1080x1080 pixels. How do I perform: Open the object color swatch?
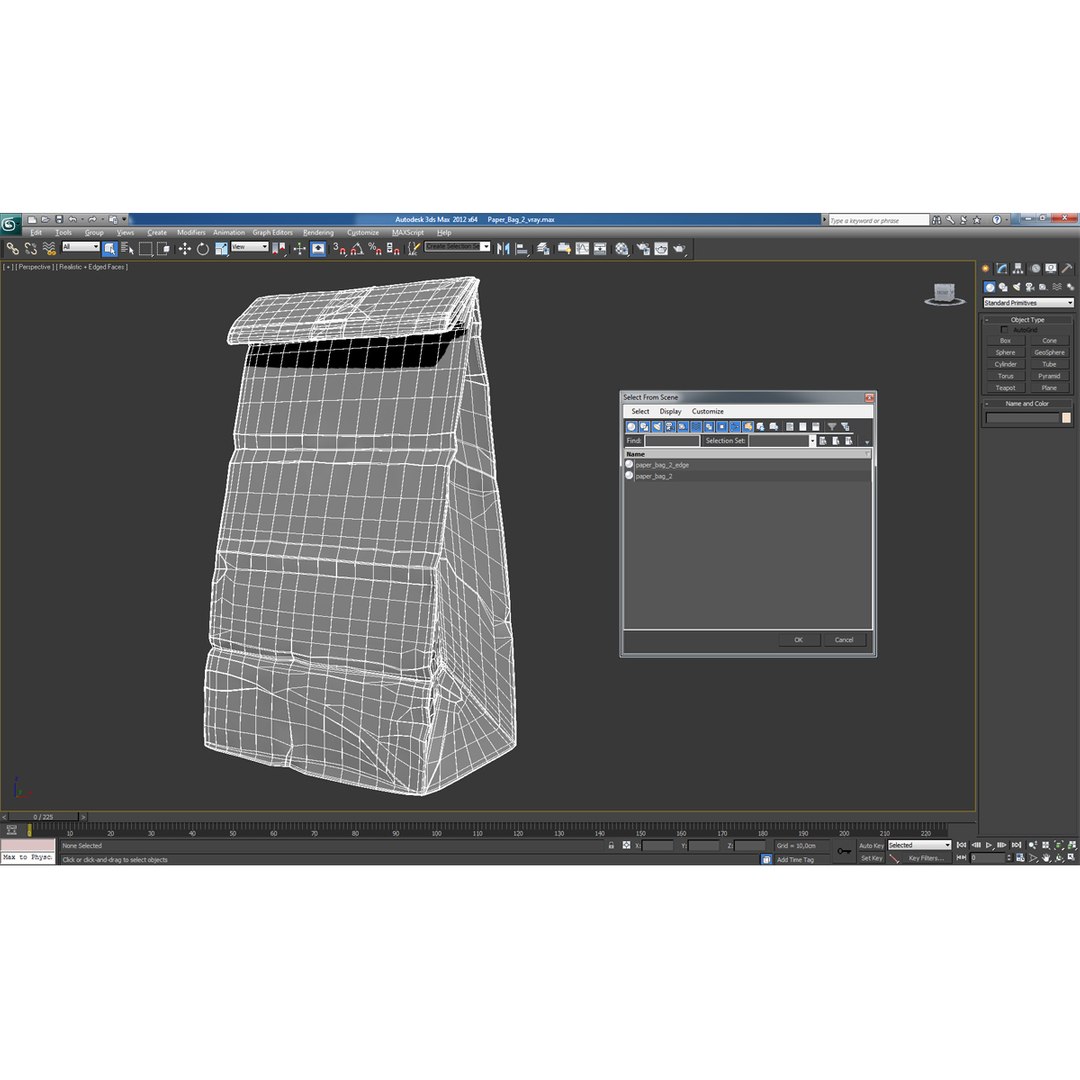pos(1066,418)
